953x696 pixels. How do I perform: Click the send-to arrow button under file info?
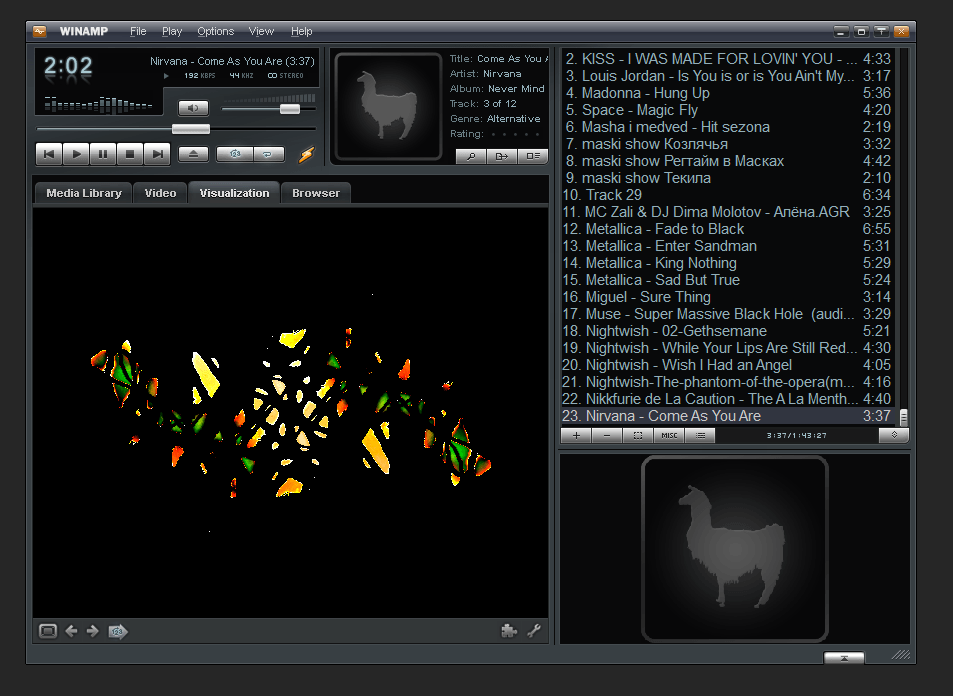point(502,156)
